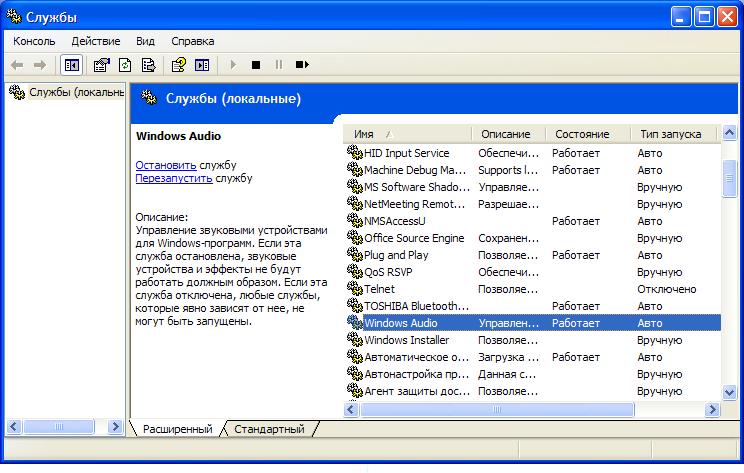Screen dimensions: 744x473
Task: Switch to the Стандартный tab
Action: click(x=270, y=429)
